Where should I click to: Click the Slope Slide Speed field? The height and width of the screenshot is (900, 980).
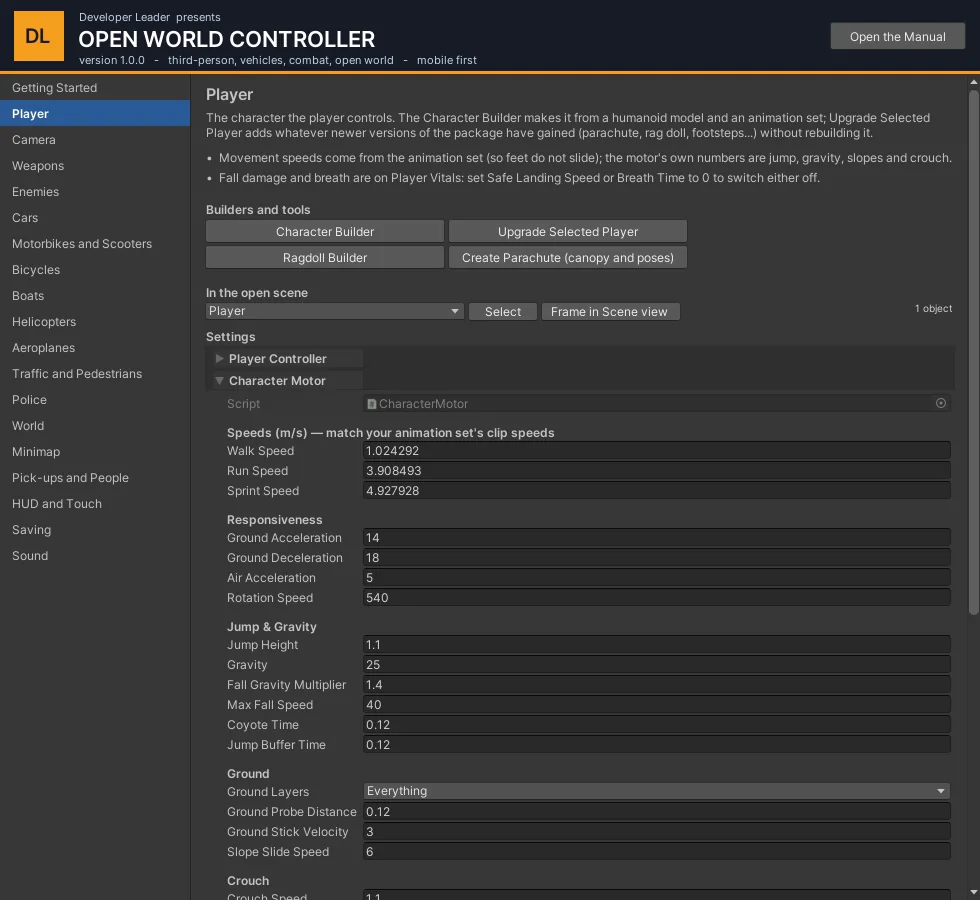pyautogui.click(x=656, y=851)
